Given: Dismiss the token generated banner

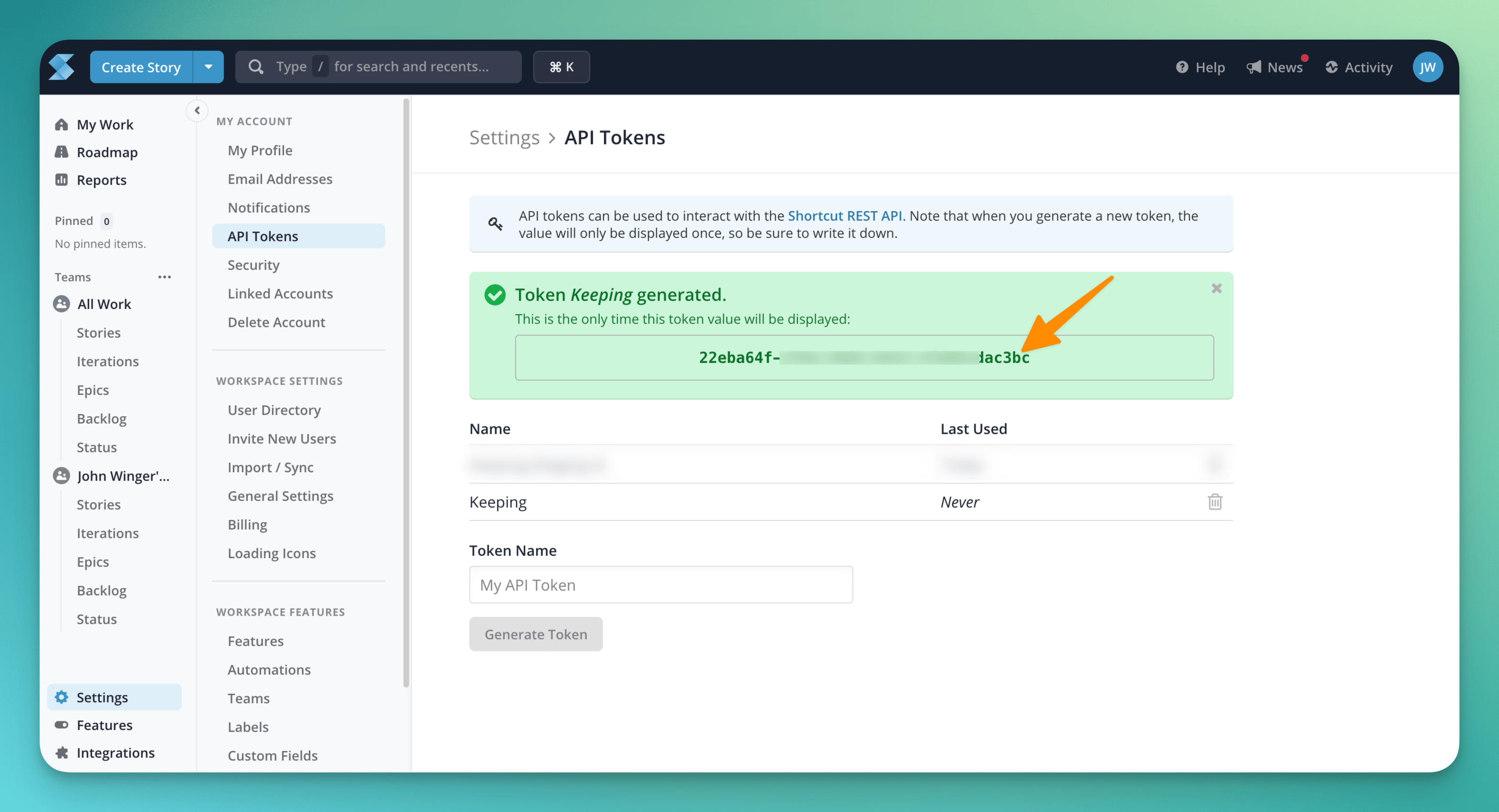Looking at the screenshot, I should pyautogui.click(x=1216, y=288).
